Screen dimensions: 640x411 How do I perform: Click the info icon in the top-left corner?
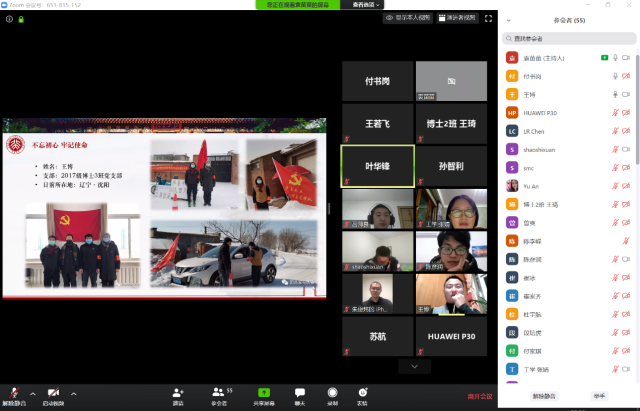point(9,19)
